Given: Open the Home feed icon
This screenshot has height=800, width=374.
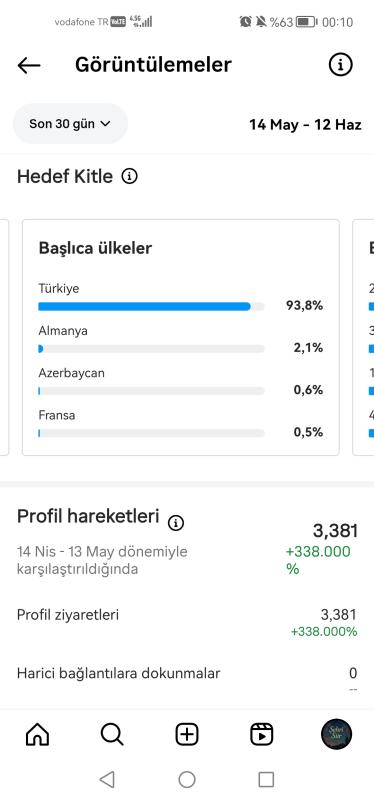Looking at the screenshot, I should (38, 735).
